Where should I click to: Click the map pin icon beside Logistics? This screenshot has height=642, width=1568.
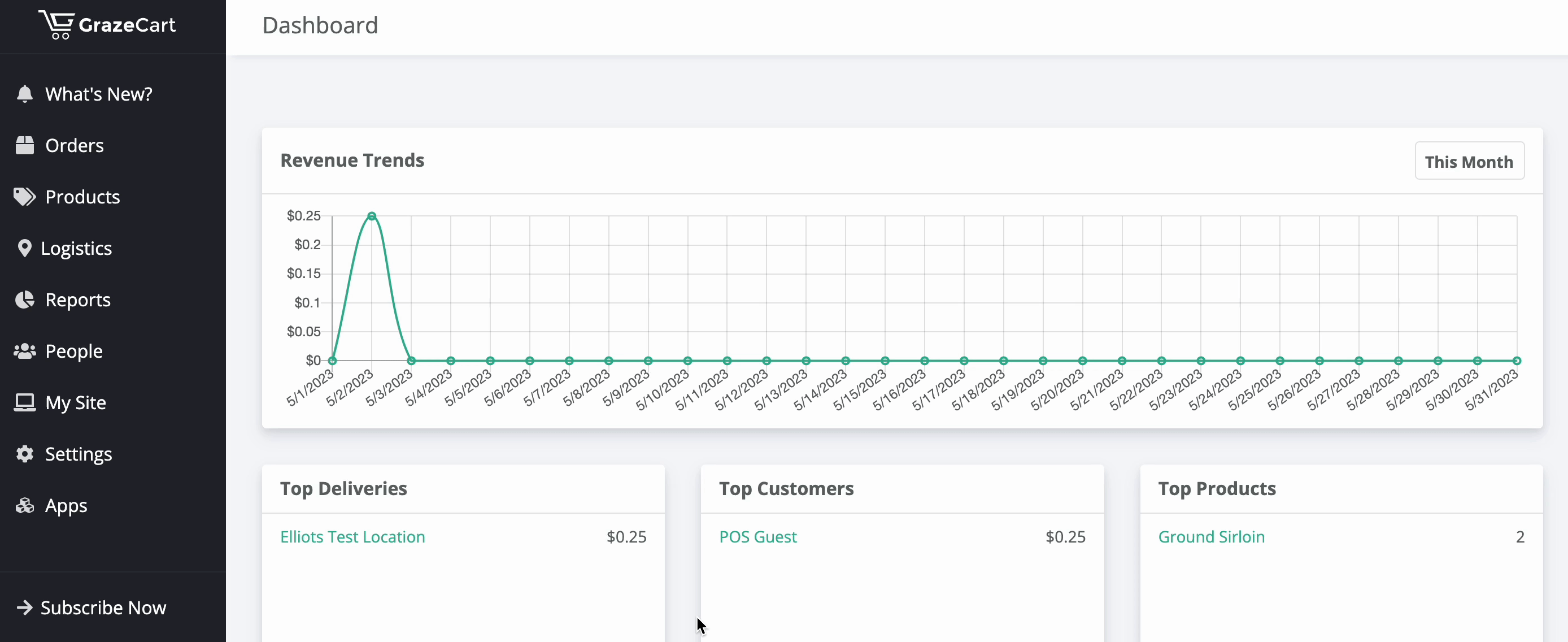point(24,248)
